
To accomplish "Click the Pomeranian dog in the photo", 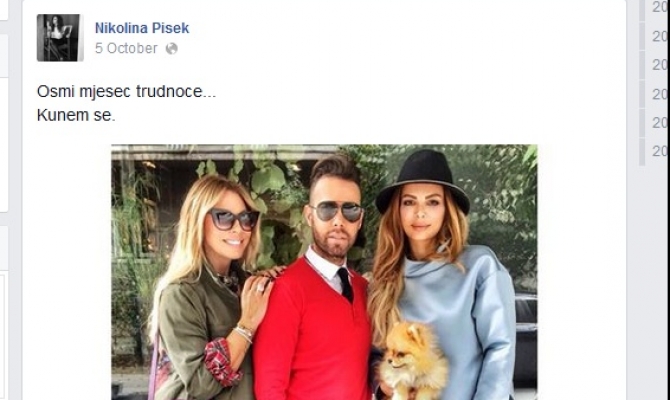I will pos(412,361).
